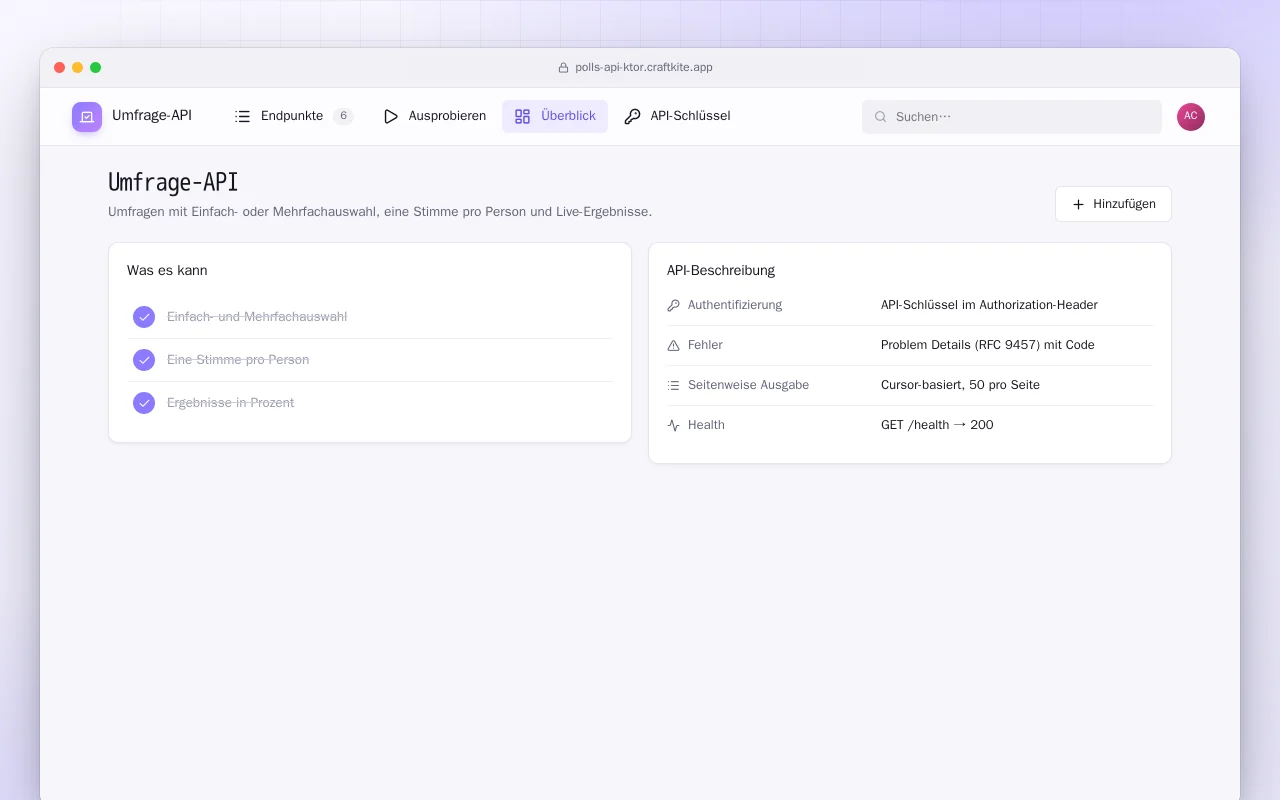This screenshot has width=1280, height=800.
Task: Click the Endpunkte list icon
Action: coord(243,116)
